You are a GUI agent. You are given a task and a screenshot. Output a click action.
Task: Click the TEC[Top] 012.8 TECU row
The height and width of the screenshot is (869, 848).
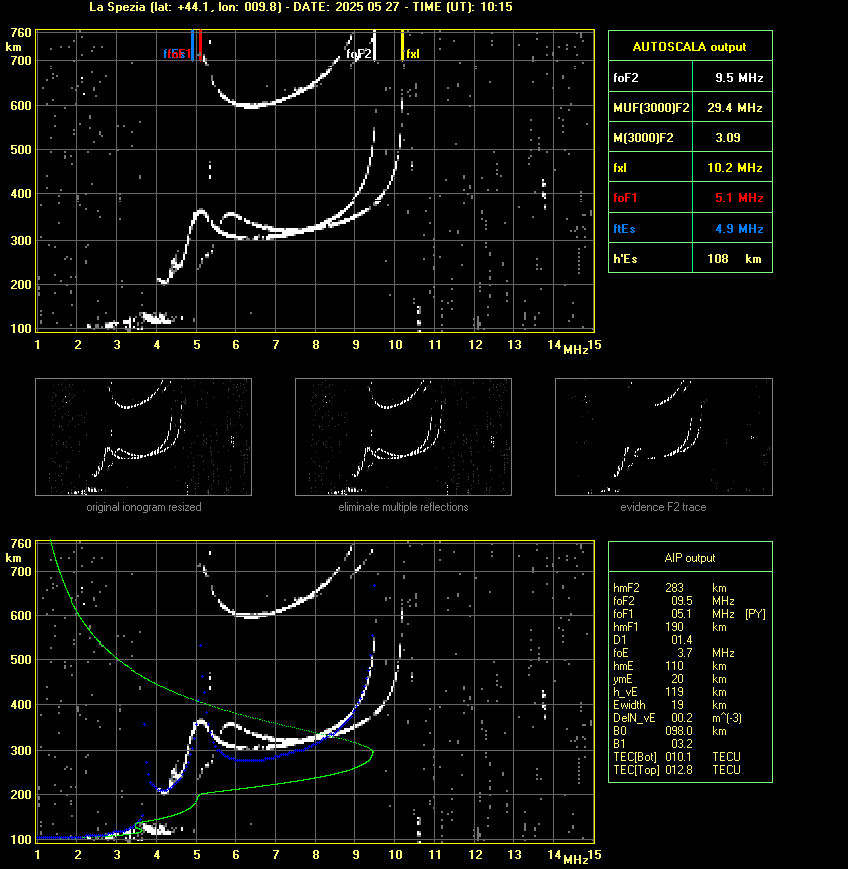tap(677, 770)
